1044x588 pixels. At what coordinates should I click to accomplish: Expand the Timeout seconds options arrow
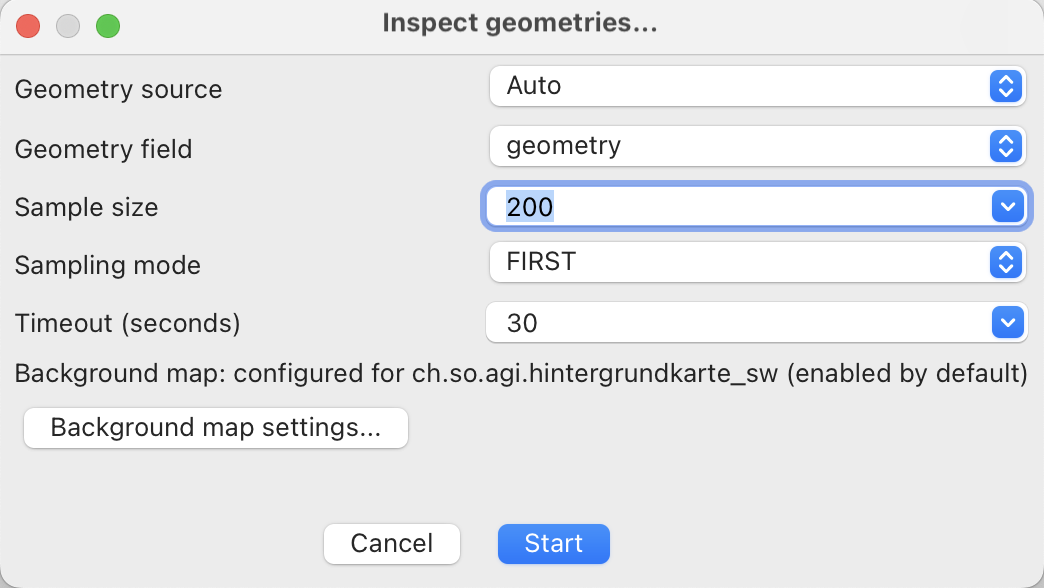(x=1006, y=323)
